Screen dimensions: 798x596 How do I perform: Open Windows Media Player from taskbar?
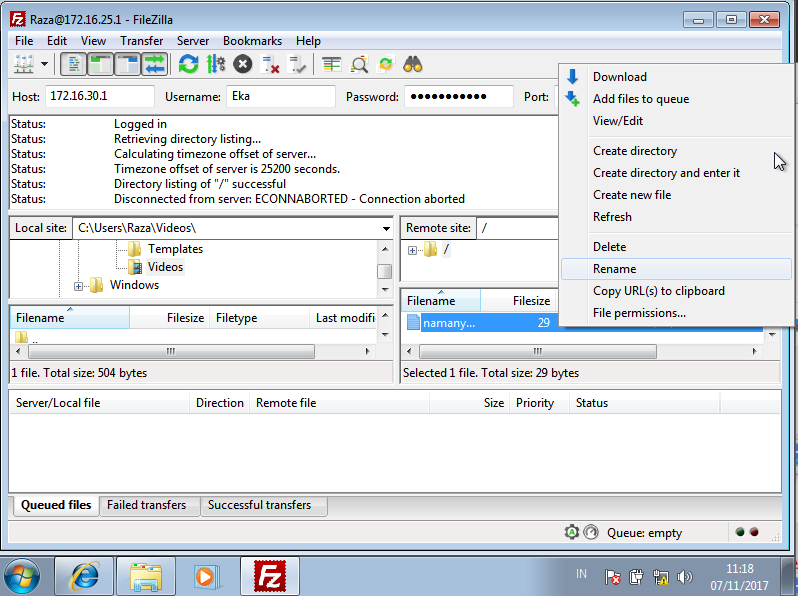pyautogui.click(x=206, y=577)
